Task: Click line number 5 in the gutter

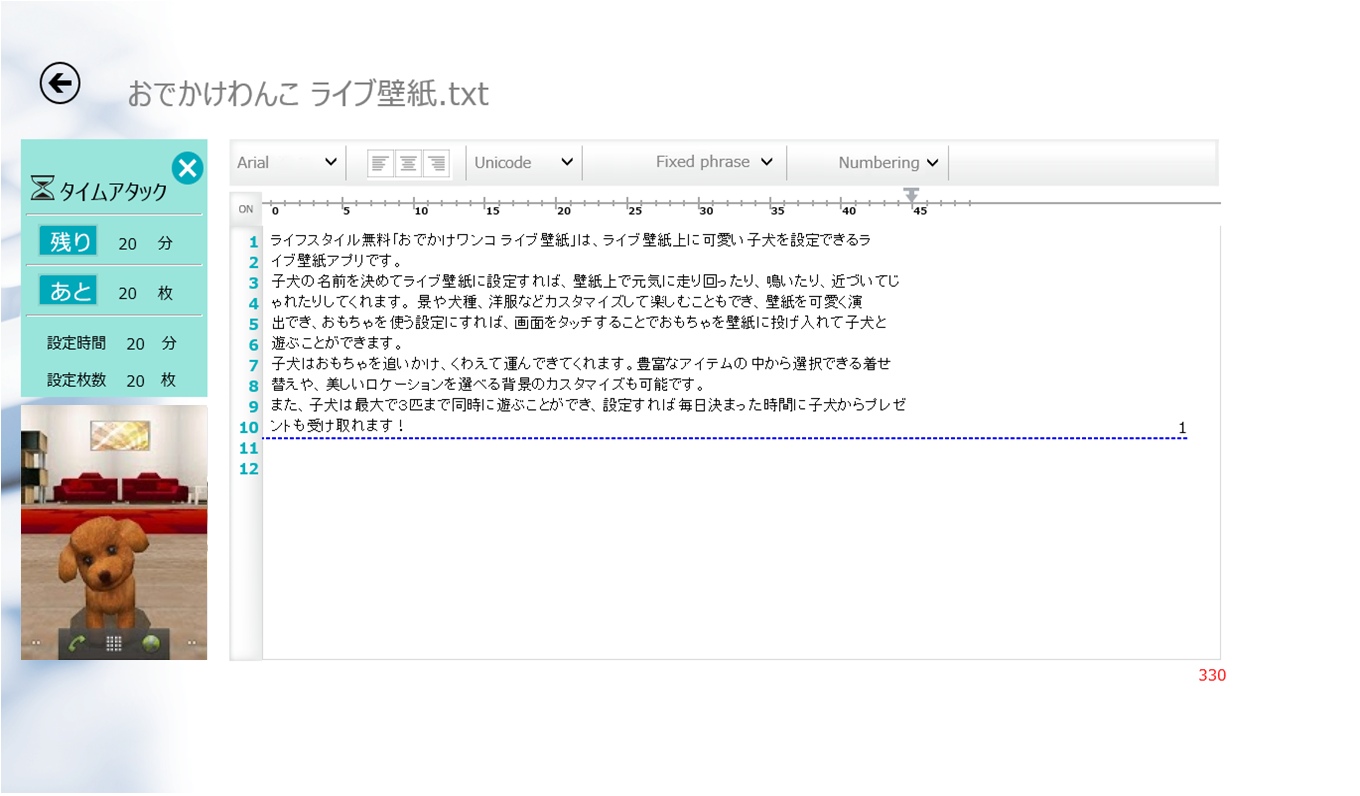Action: [x=254, y=324]
